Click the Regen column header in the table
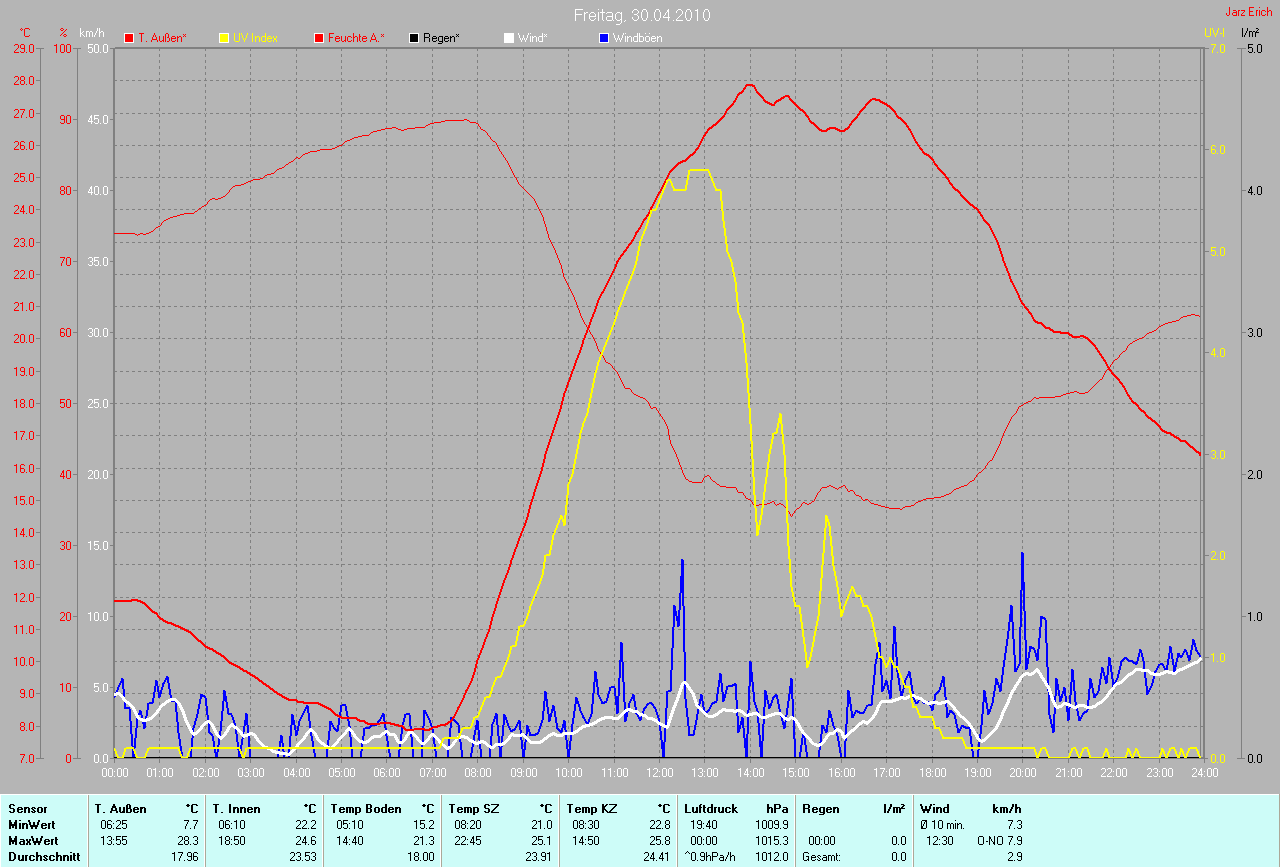This screenshot has height=867, width=1280. click(x=821, y=808)
